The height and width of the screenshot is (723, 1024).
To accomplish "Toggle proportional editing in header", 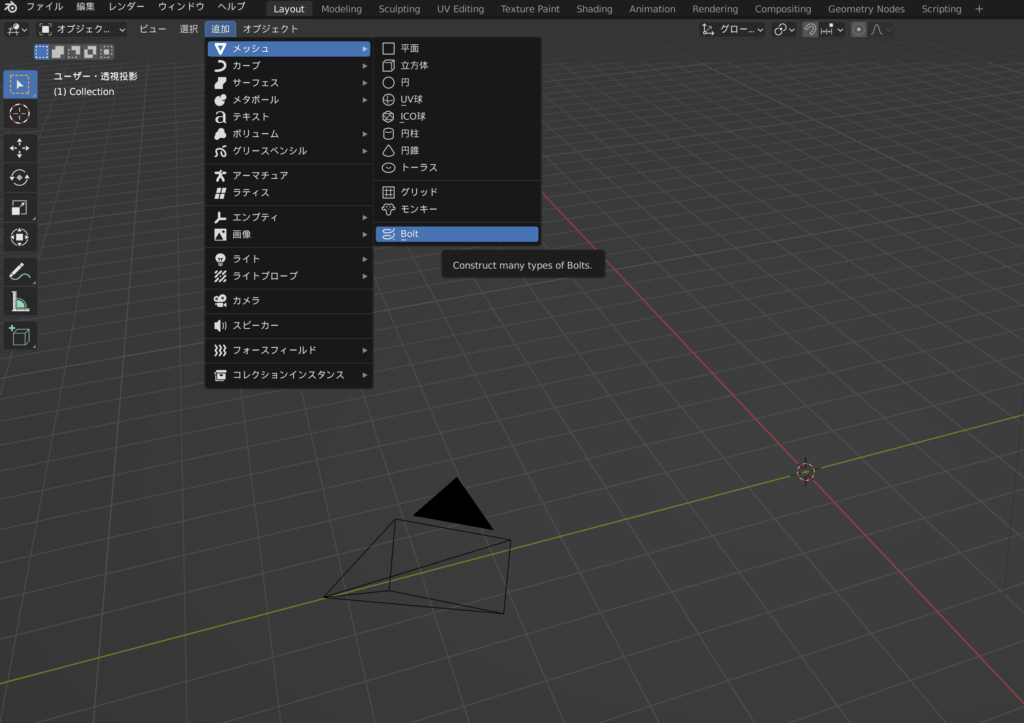I will 858,29.
